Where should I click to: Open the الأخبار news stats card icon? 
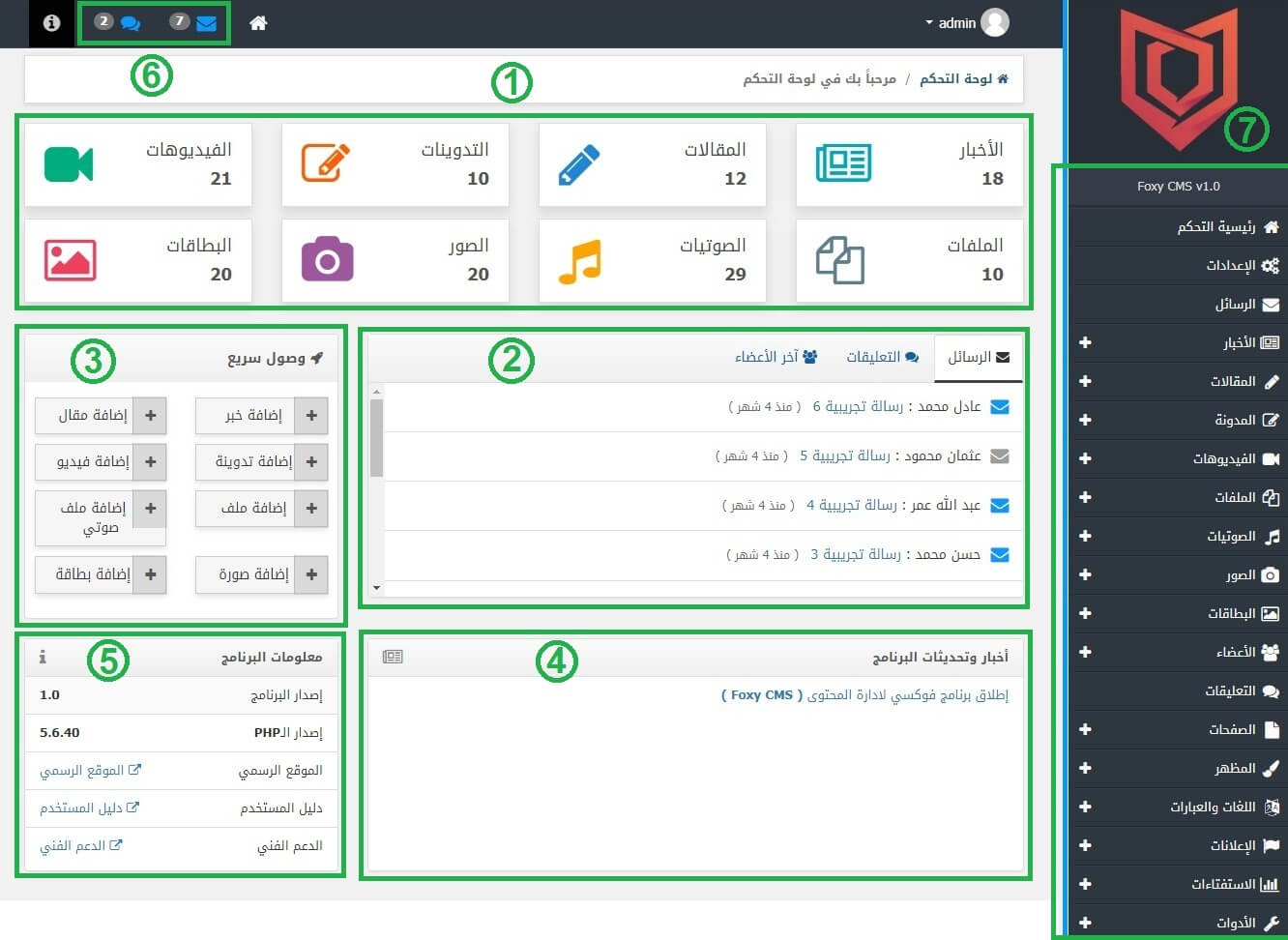click(x=843, y=162)
